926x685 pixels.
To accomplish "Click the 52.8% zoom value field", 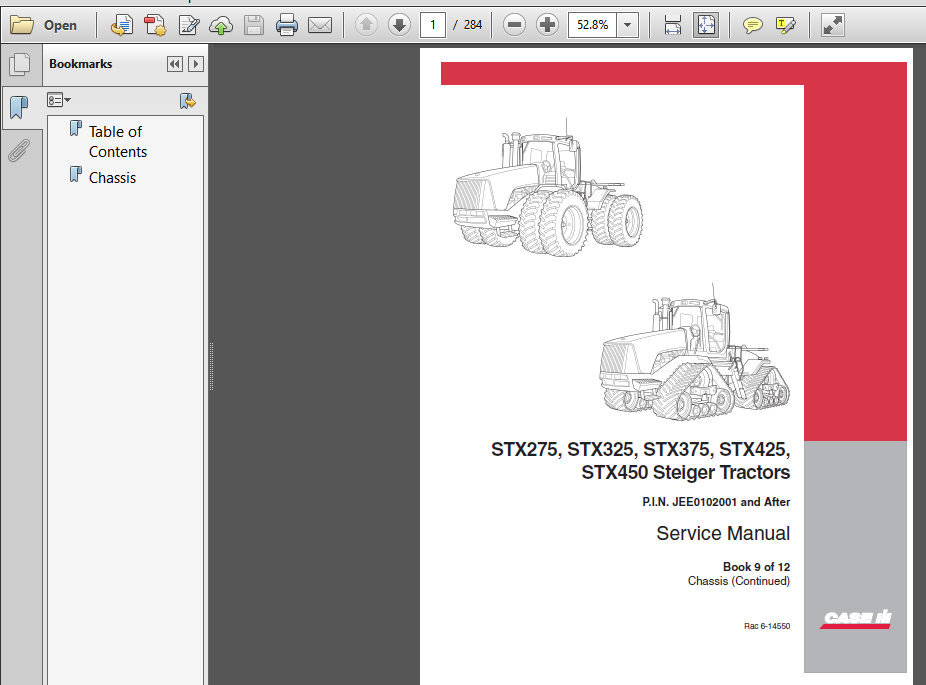I will pos(592,25).
